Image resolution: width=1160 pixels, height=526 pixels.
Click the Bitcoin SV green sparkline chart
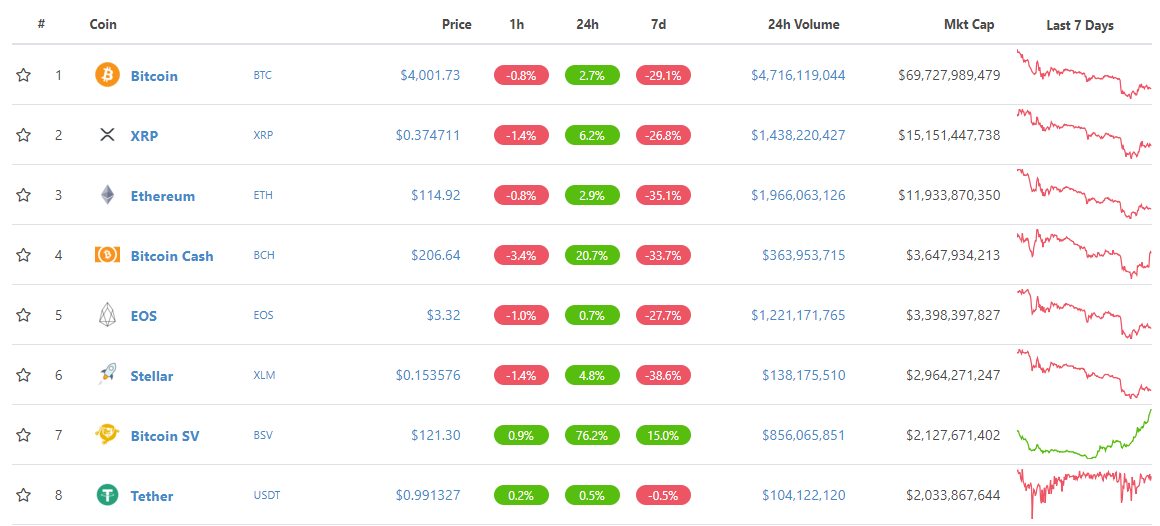tap(1084, 434)
